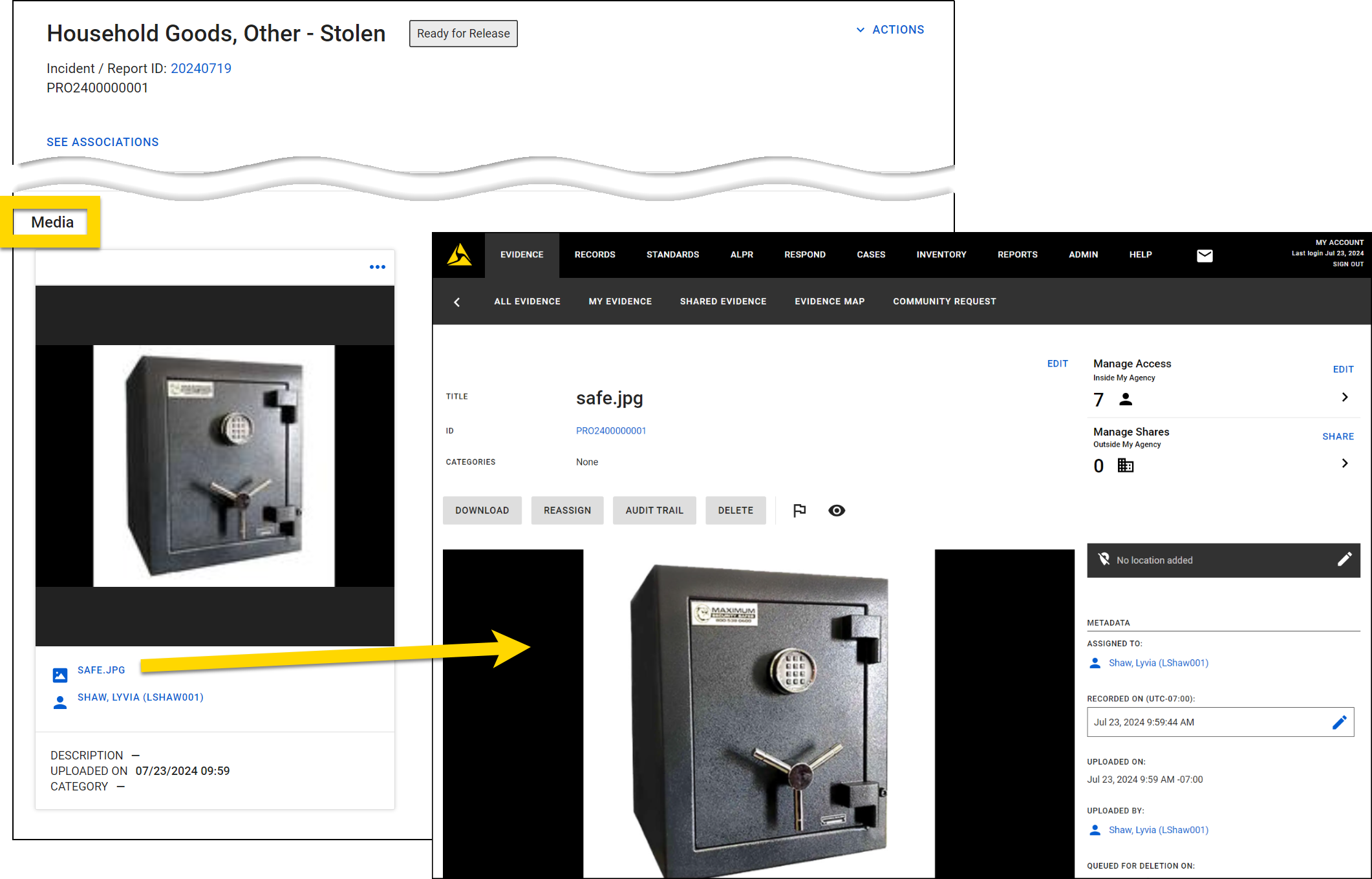
Task: Click the person icon beside Shaw, Lyvia under Uploaded By
Action: tap(1095, 829)
